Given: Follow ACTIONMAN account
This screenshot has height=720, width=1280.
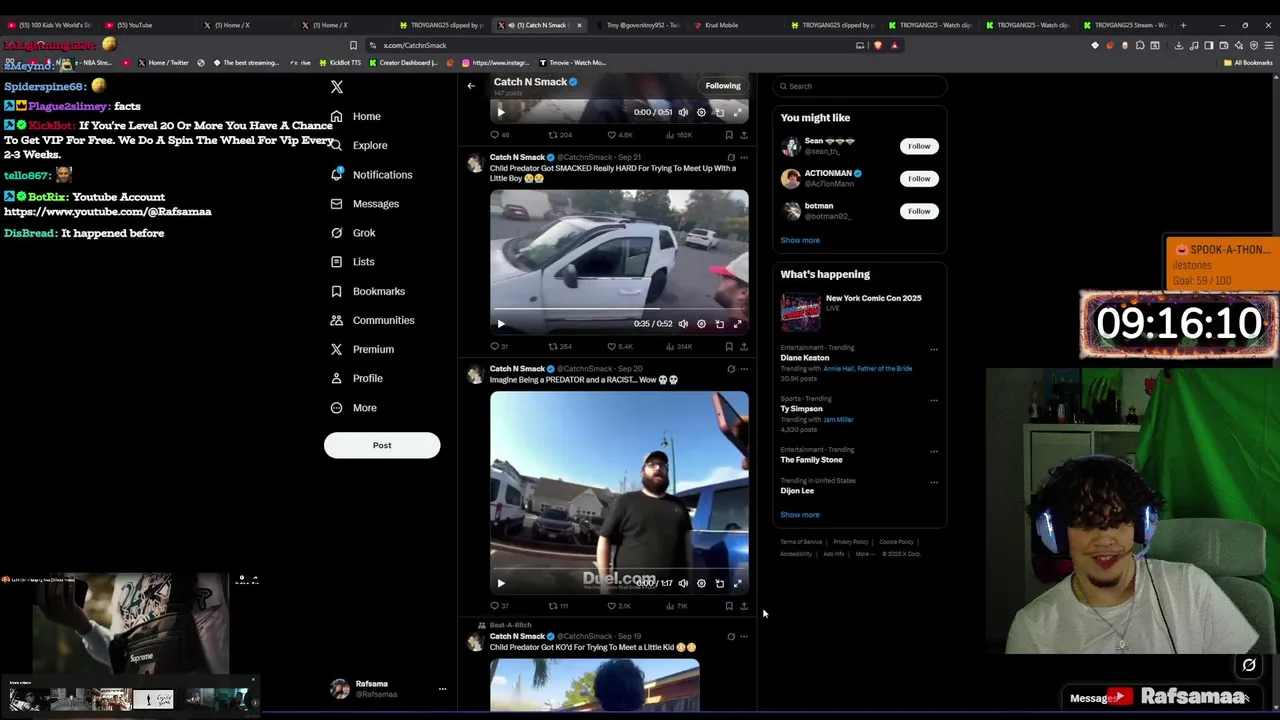Looking at the screenshot, I should [x=919, y=178].
